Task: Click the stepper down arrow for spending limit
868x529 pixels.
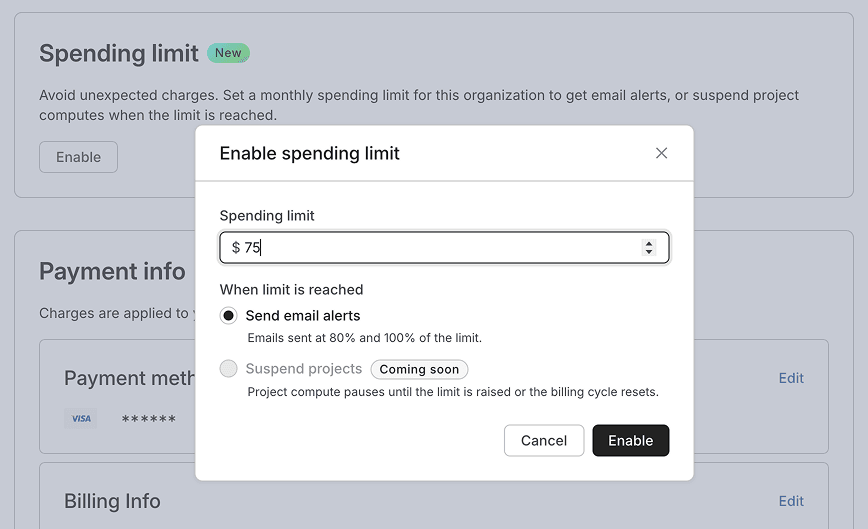Action: [649, 251]
